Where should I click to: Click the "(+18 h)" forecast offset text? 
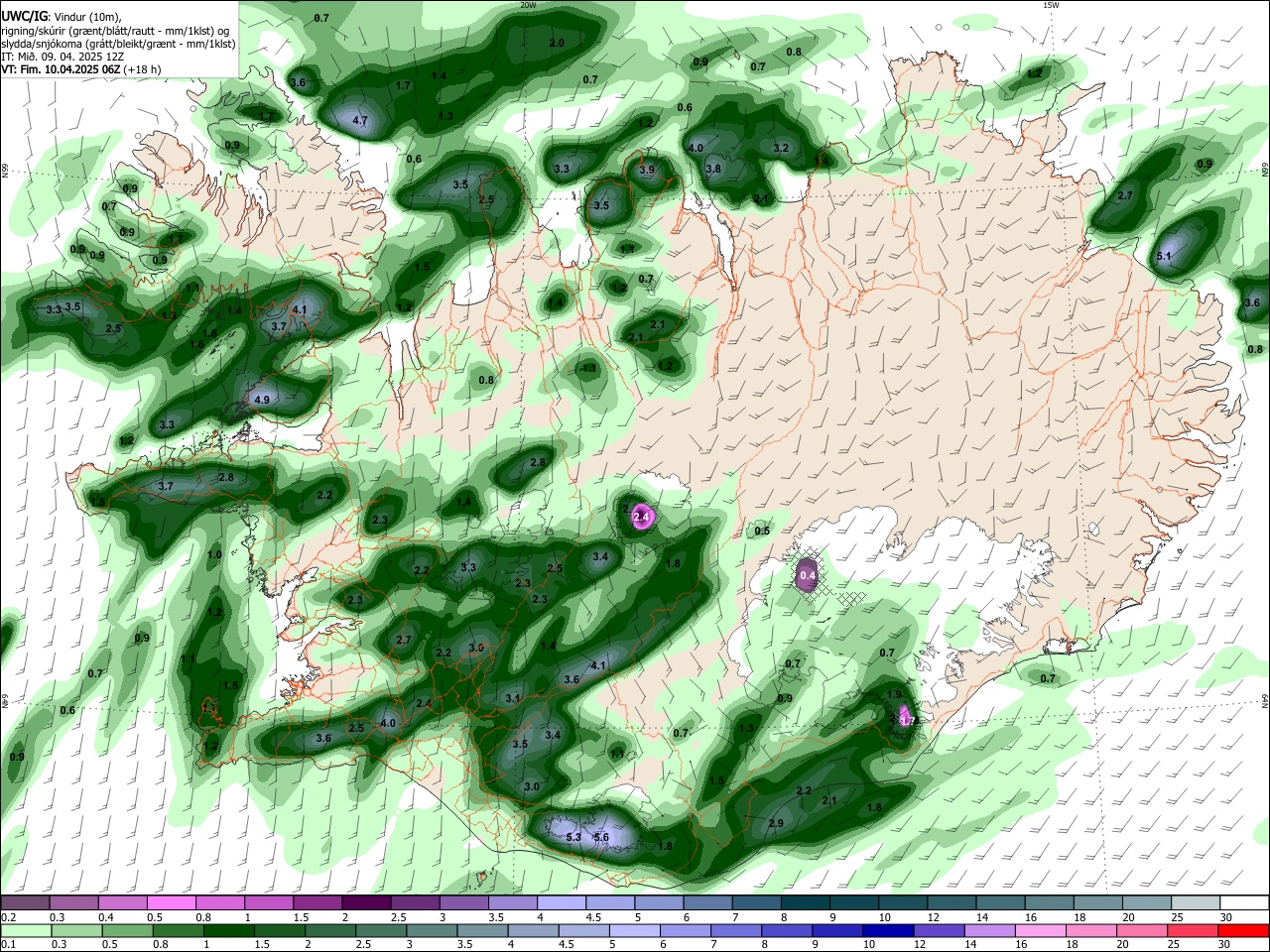click(x=142, y=69)
